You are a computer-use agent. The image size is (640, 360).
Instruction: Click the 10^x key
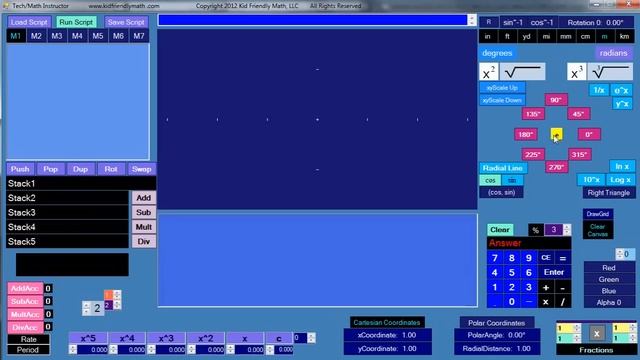(591, 180)
